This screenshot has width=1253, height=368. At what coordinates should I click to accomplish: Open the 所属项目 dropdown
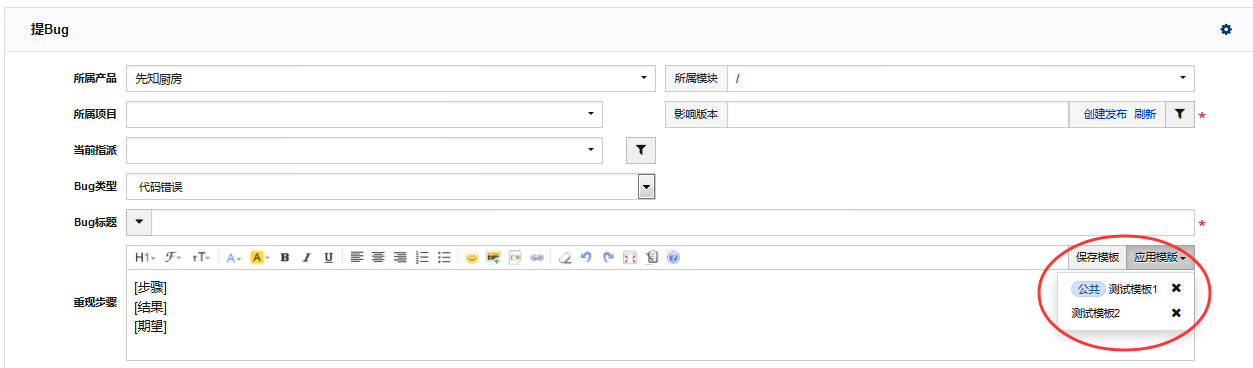coord(365,114)
